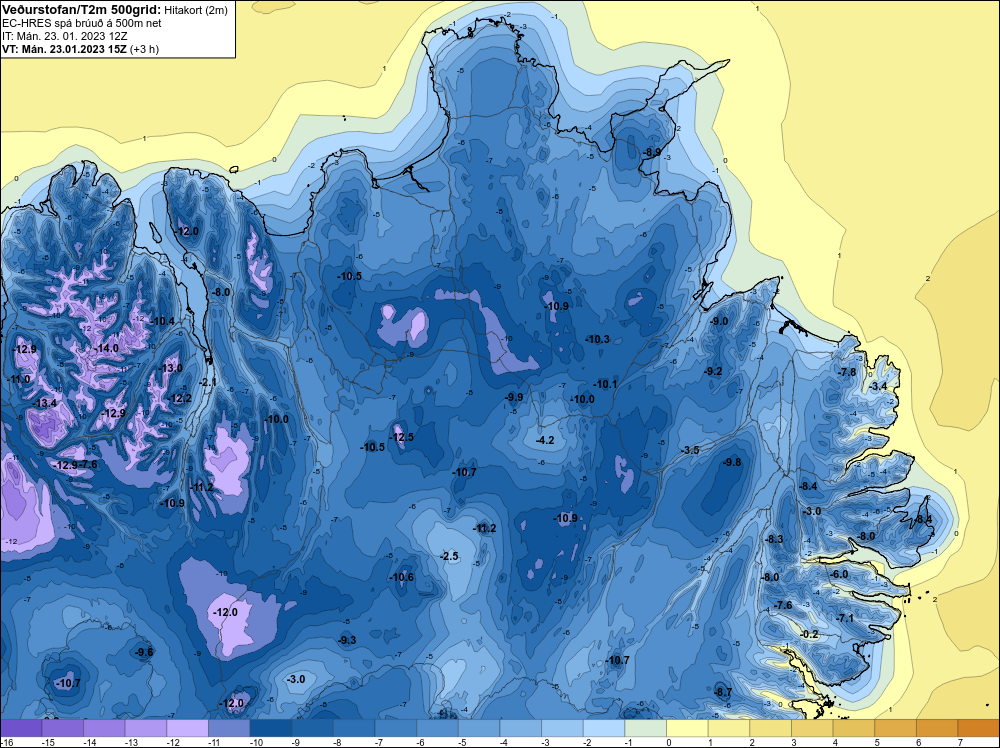
Task: Click the -11.0 reading at left edge
Action: [18, 379]
